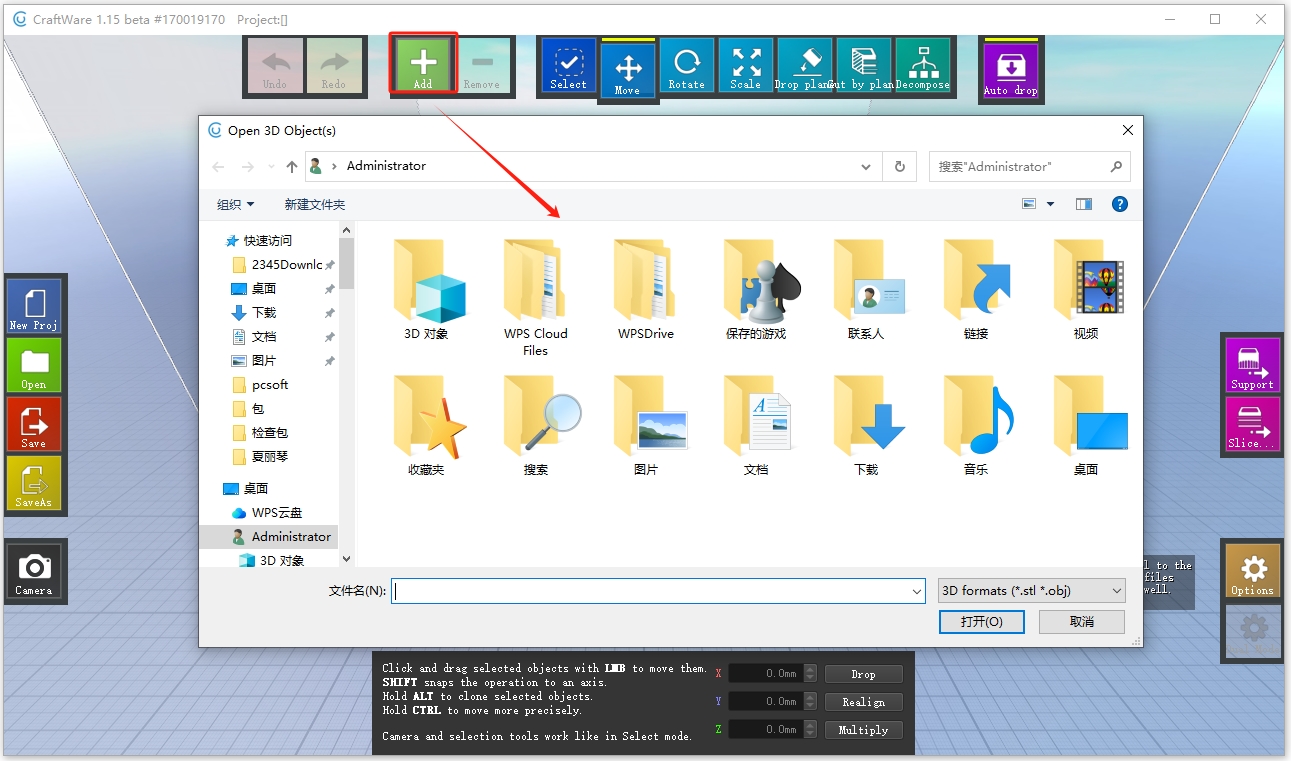Screen dimensions: 1291x761
Task: Select 快速访问 in the navigation tree
Action: (x=268, y=241)
